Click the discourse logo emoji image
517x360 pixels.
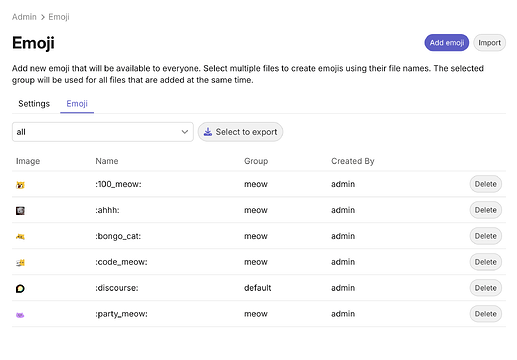(20, 288)
